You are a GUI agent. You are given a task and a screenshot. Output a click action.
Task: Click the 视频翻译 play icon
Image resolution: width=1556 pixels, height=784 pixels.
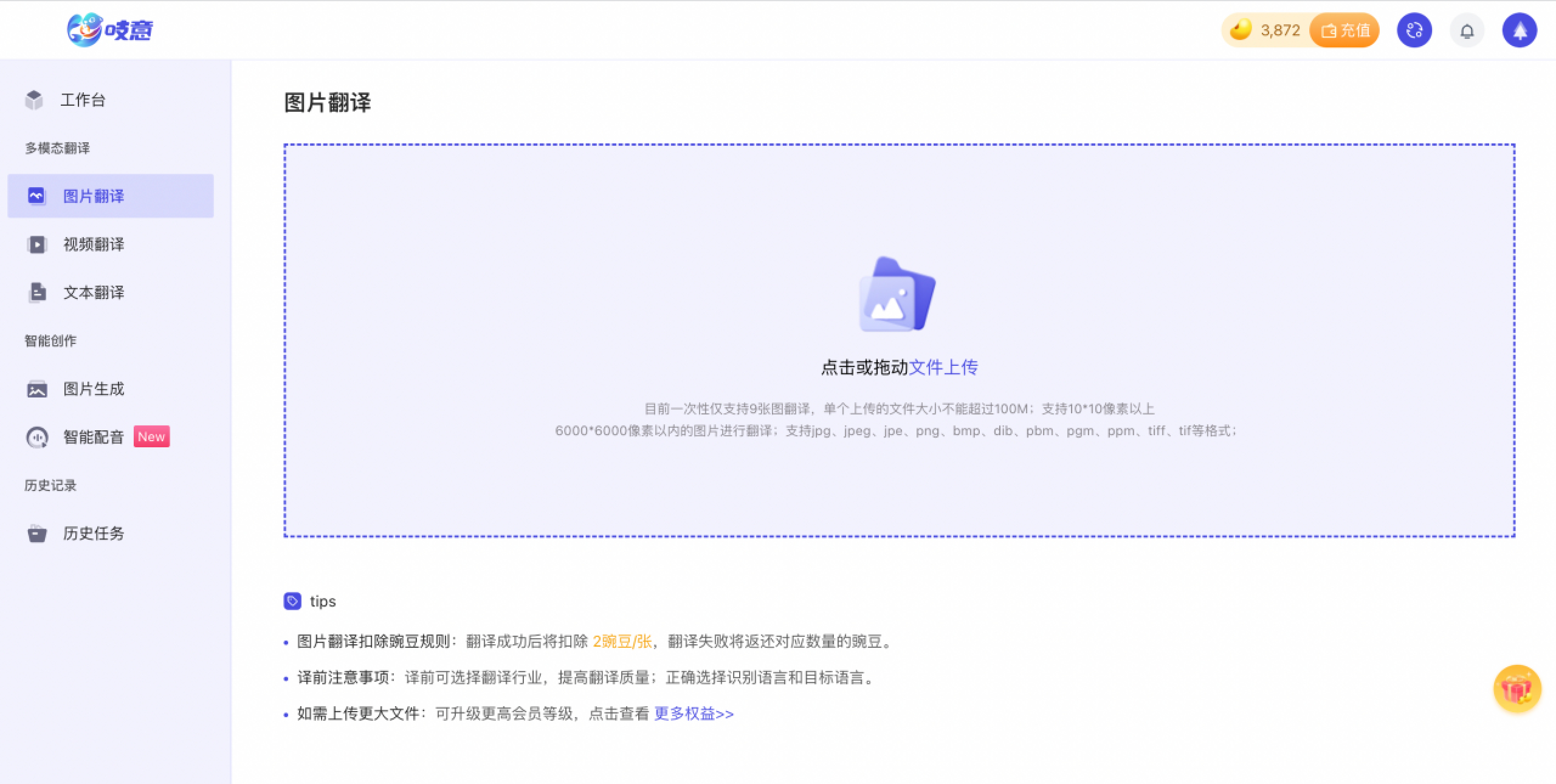pos(36,244)
